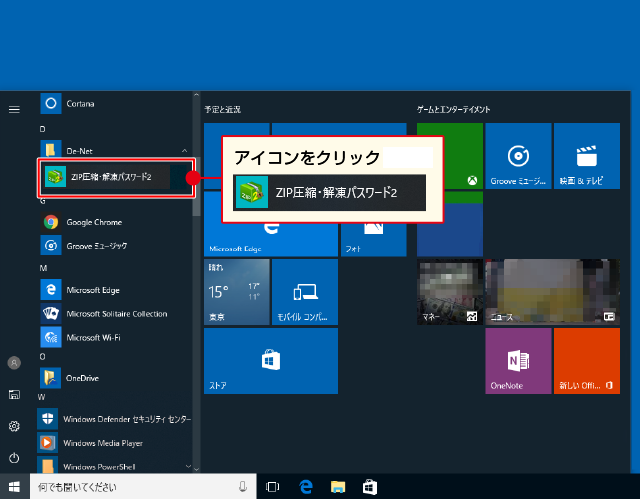
Task: Collapse the De-Net folder chevron
Action: point(184,151)
